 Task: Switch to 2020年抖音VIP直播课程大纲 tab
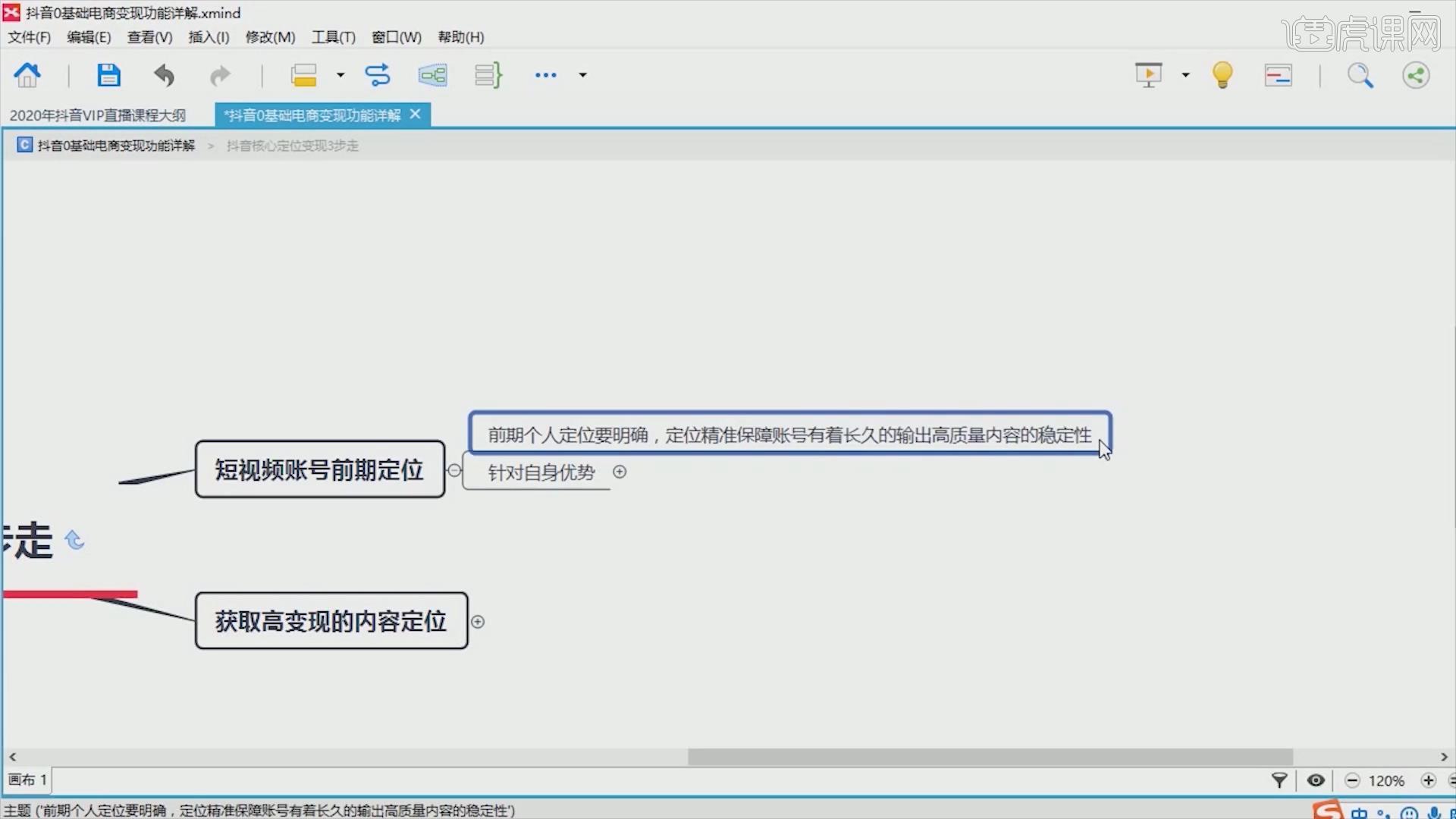97,115
